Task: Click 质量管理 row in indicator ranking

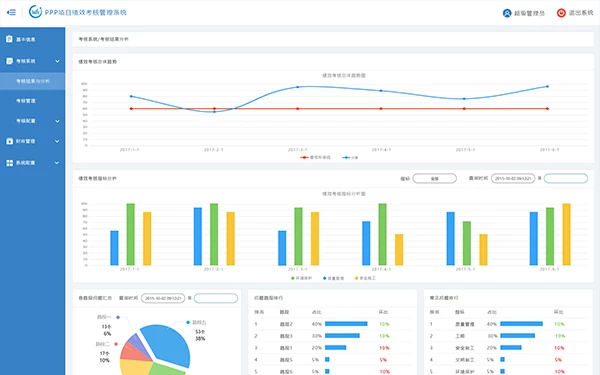Action: (x=508, y=324)
